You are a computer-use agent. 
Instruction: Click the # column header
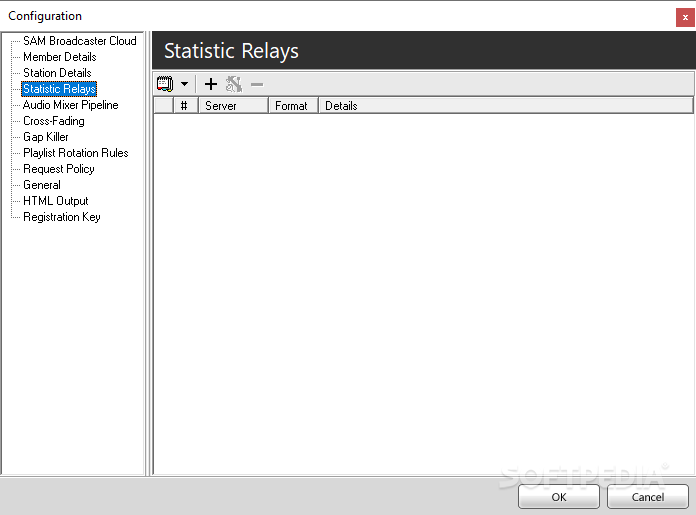click(186, 106)
